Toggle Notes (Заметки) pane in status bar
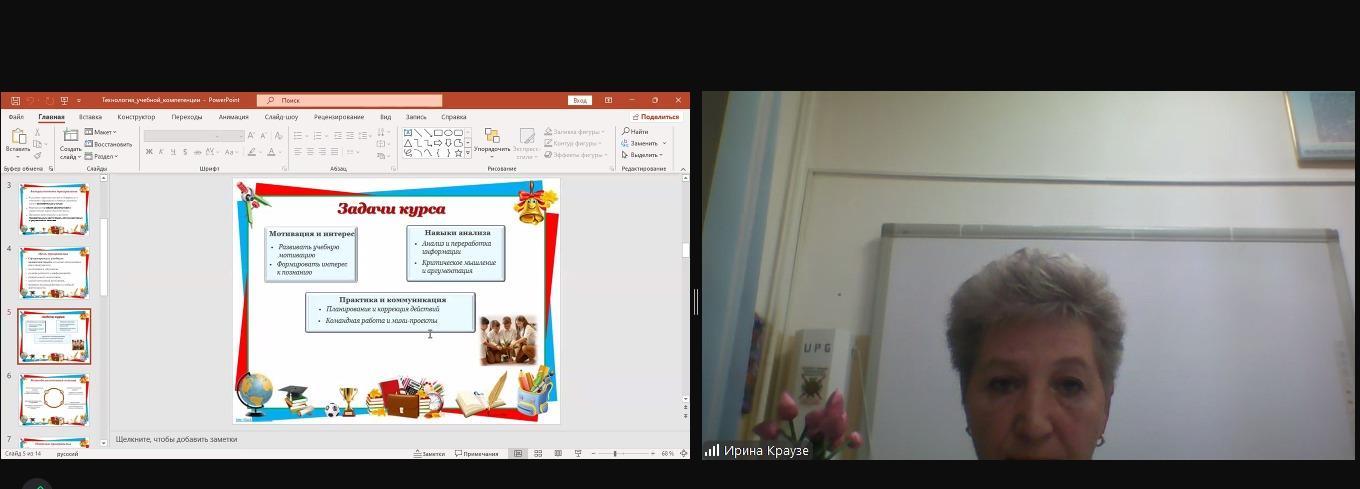Screen dimensions: 1360x489 click(x=429, y=454)
